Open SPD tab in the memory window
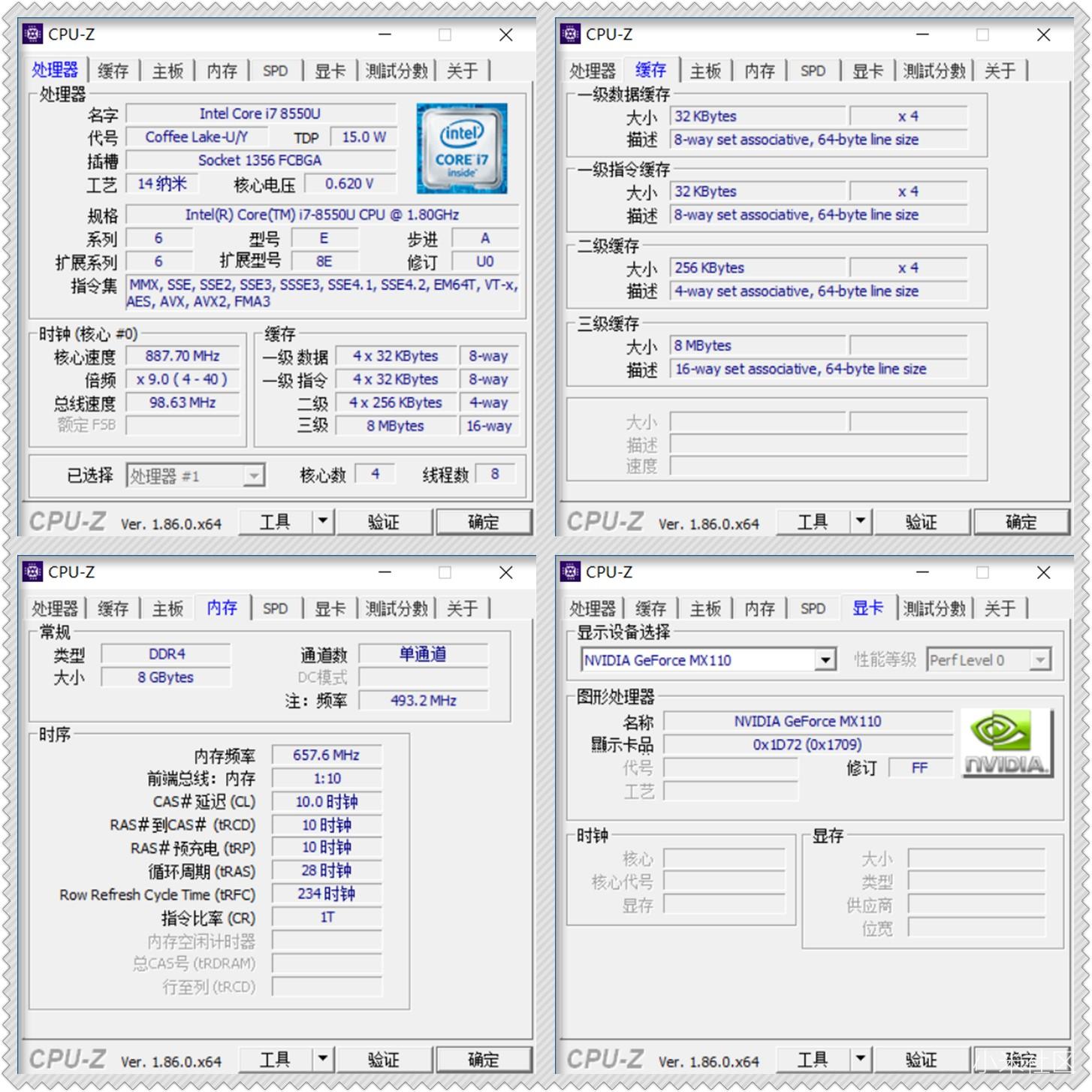1092x1092 pixels. (x=275, y=608)
